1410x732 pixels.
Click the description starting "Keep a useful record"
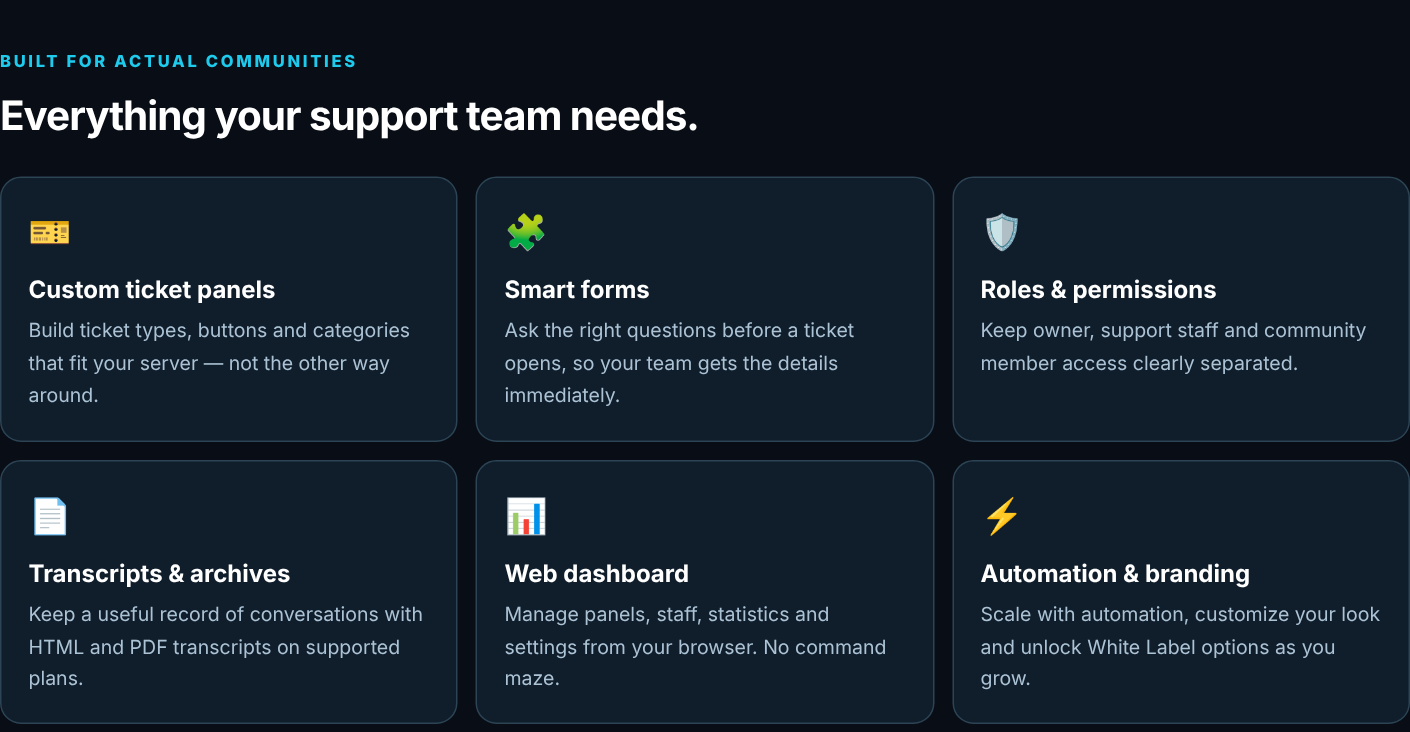[x=226, y=647]
